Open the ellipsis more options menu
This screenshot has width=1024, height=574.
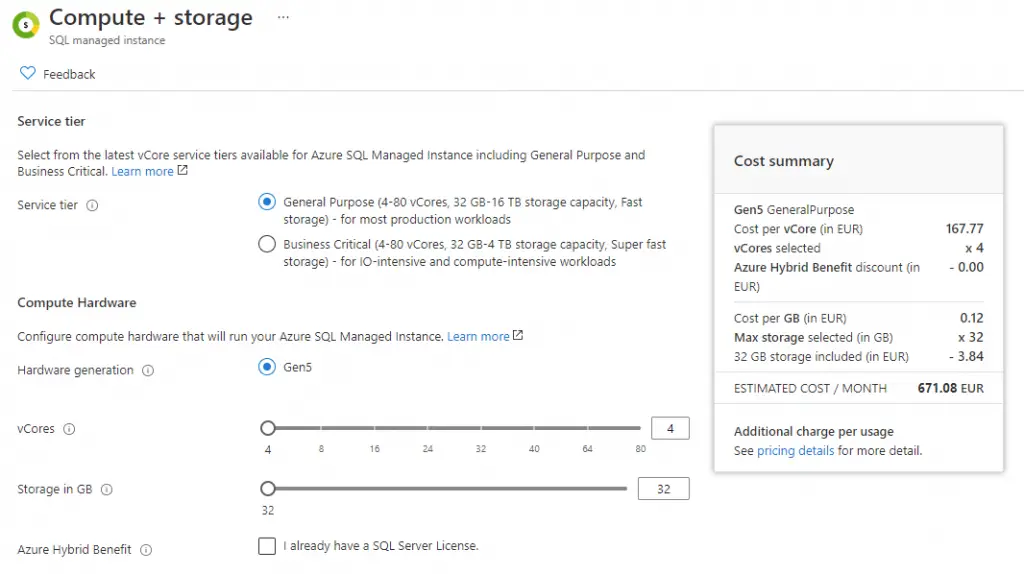[x=283, y=18]
